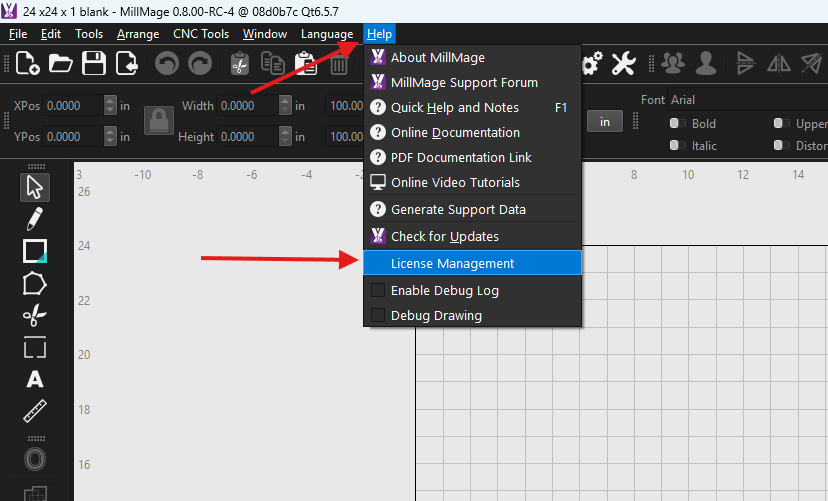Toggle the Upper case switch
Image resolution: width=828 pixels, height=501 pixels.
click(781, 123)
